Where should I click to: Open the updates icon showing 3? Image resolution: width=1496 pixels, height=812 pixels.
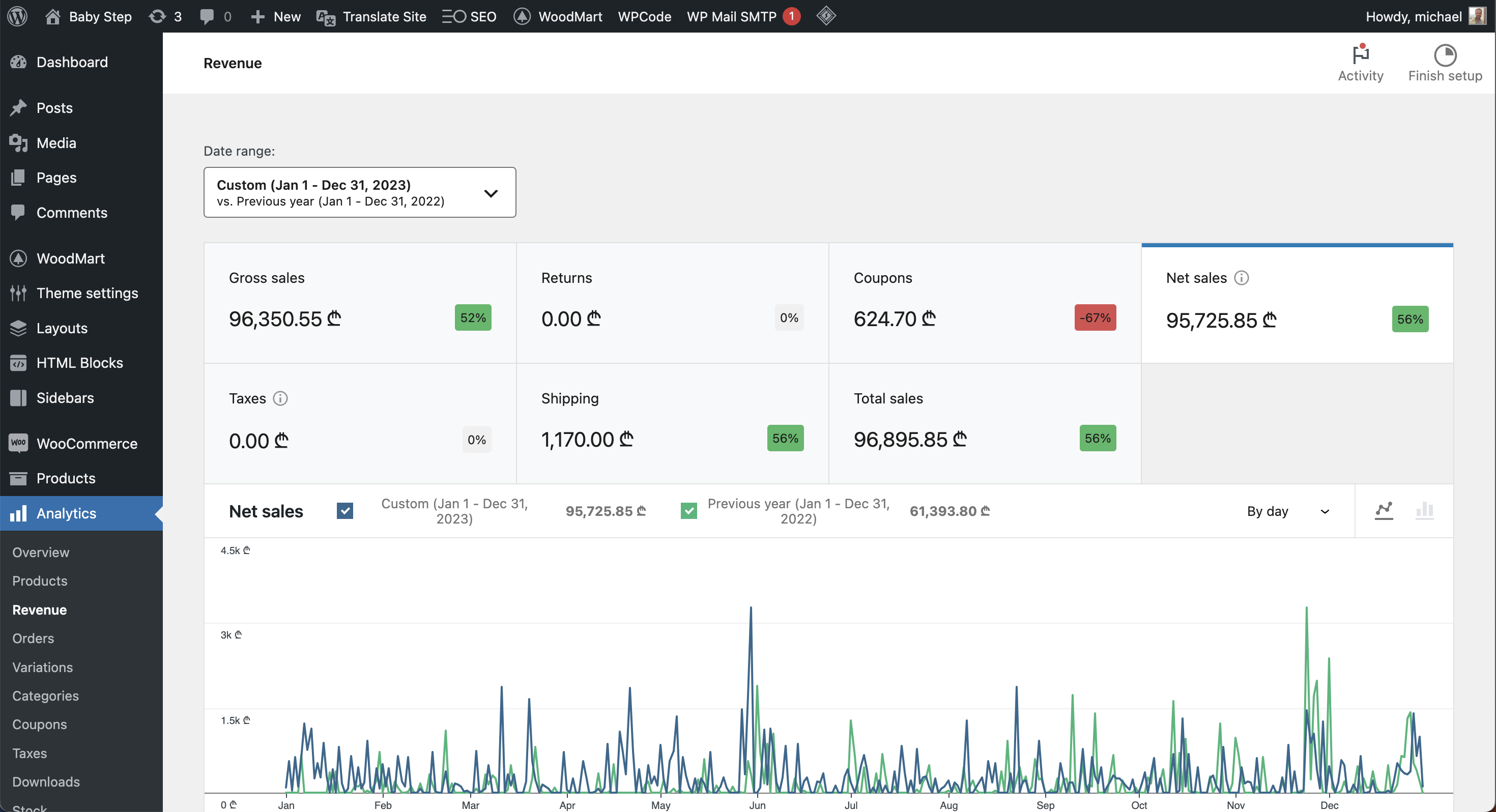(164, 16)
